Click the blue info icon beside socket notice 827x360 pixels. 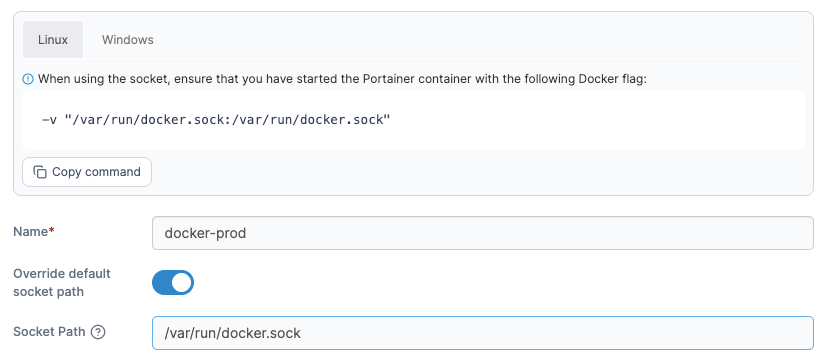pos(27,80)
